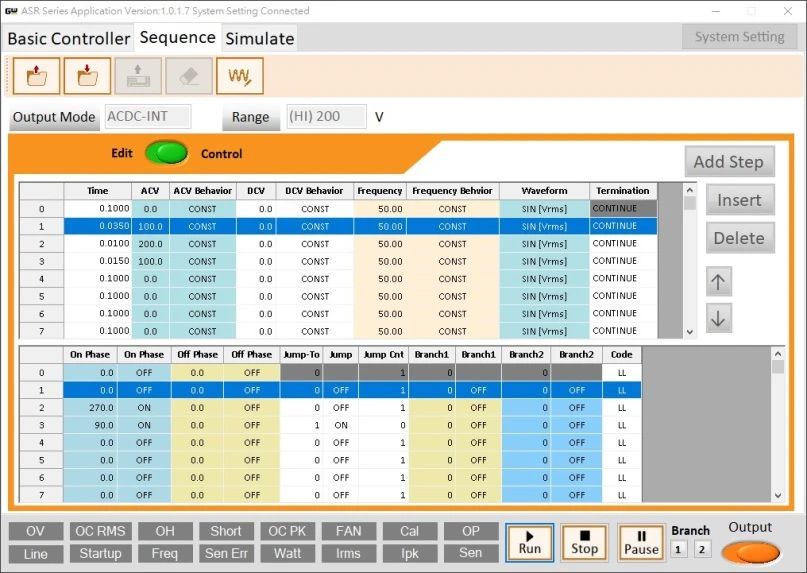Open the waveform edit icon

click(240, 76)
